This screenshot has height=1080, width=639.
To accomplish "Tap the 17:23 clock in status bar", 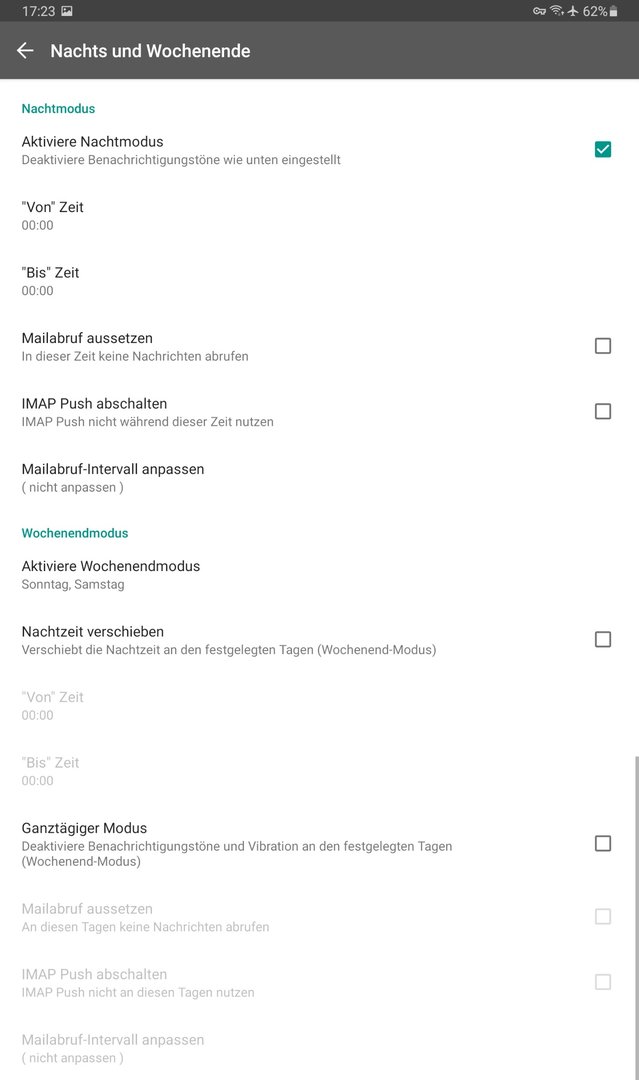I will coord(38,11).
